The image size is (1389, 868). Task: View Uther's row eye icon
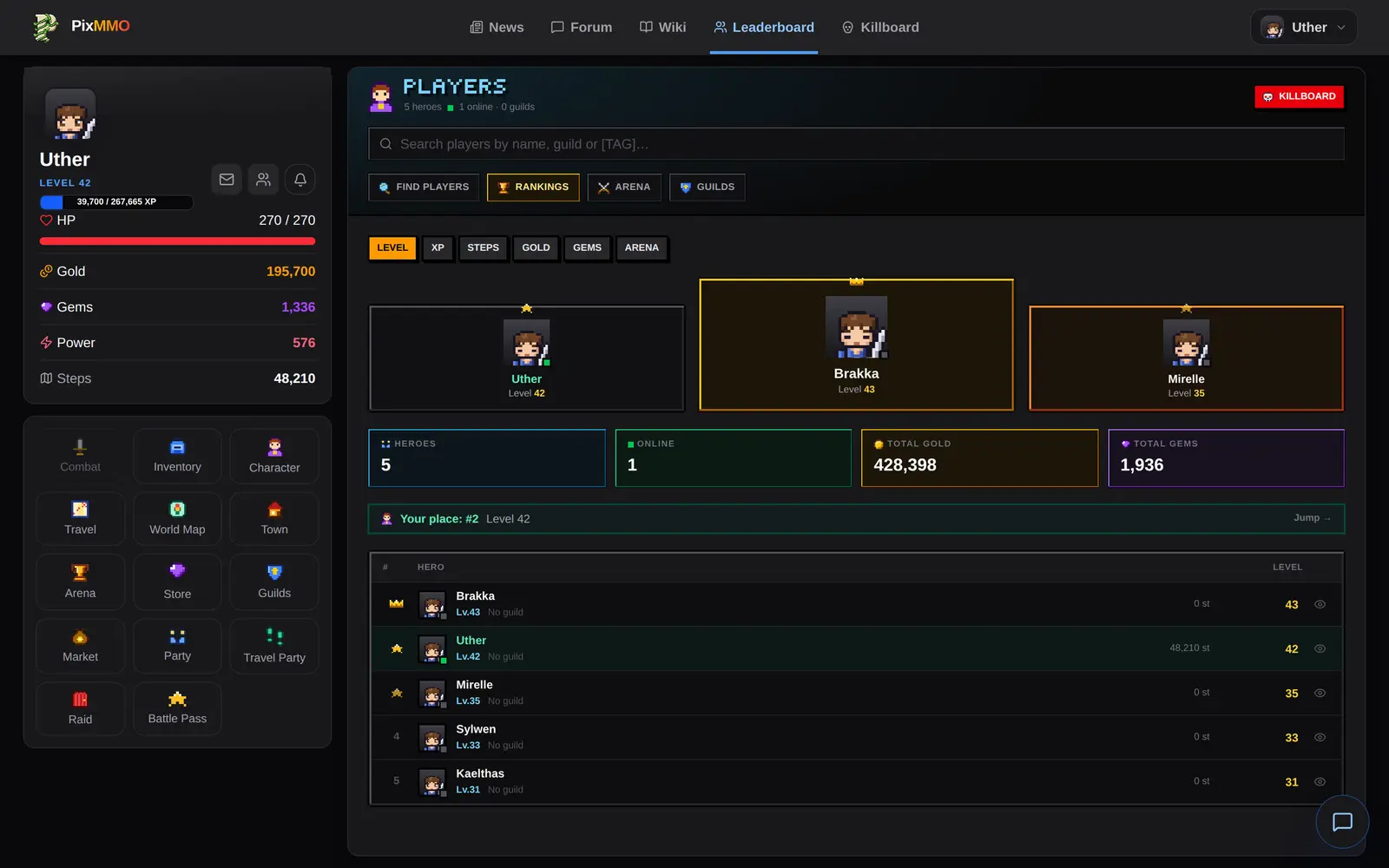[x=1320, y=648]
